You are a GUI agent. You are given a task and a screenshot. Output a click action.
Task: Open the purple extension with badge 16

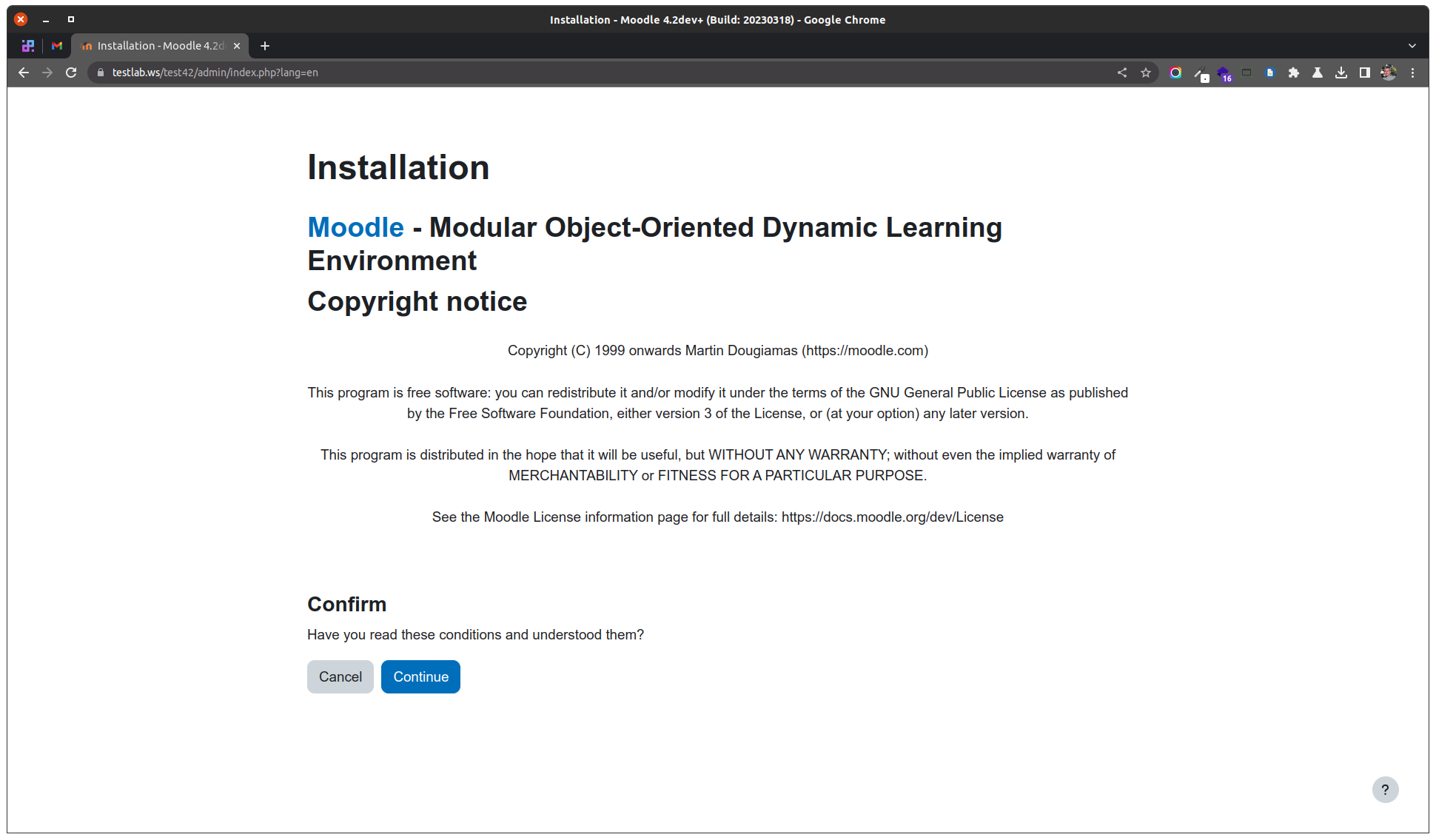point(1224,73)
